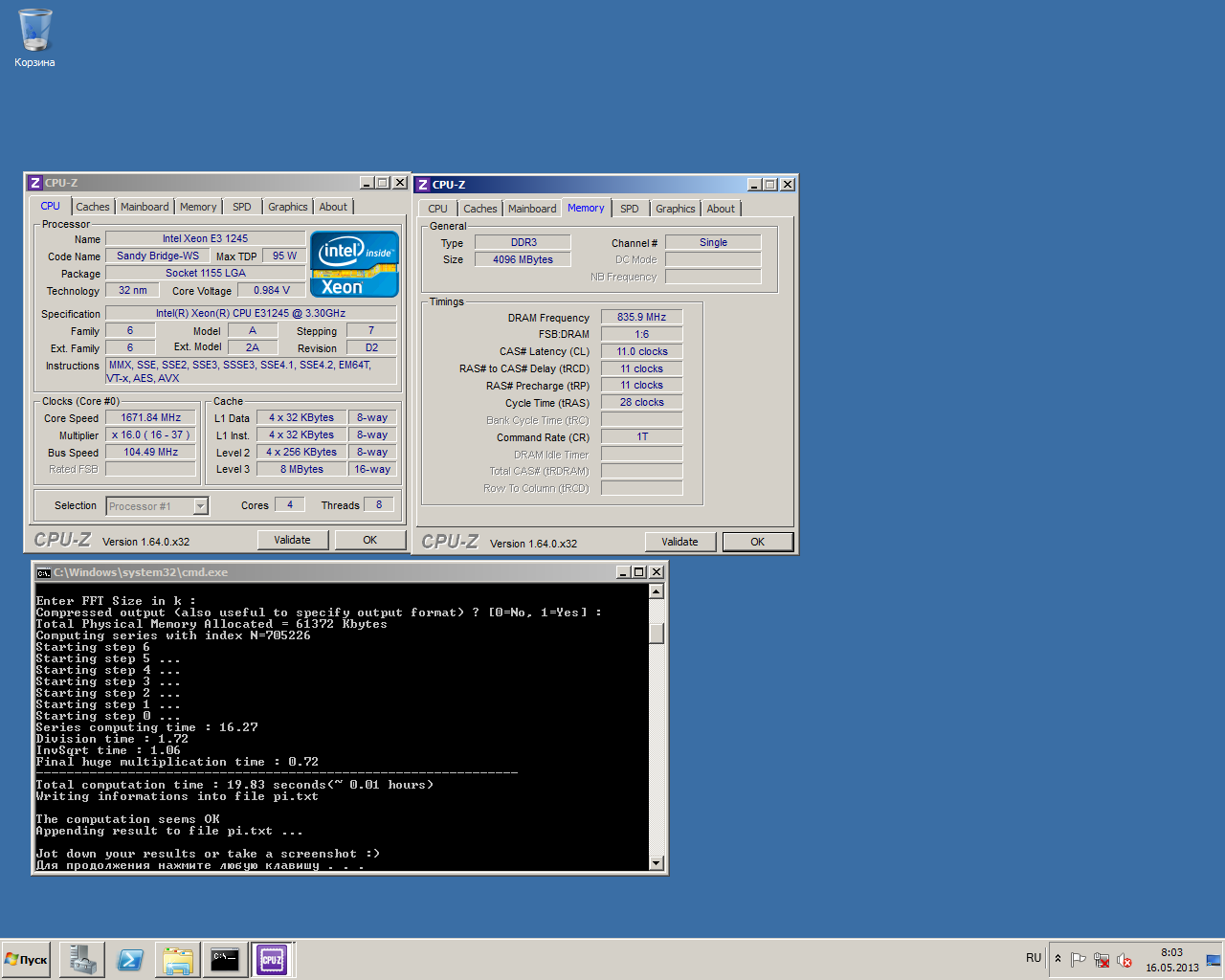Click the Show Desktop icon by the clock
This screenshot has height=980, width=1225.
[1214, 960]
